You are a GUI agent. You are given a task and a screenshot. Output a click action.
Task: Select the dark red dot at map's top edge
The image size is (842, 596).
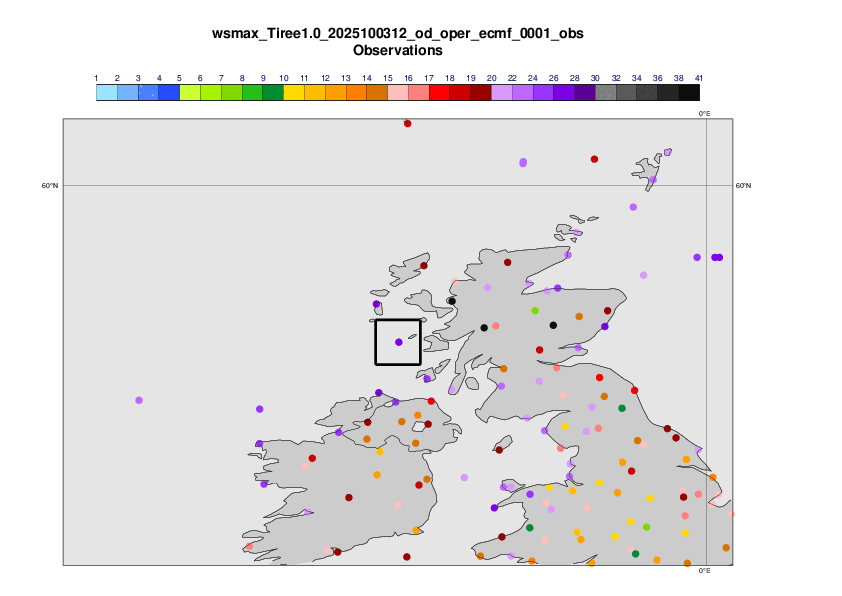click(x=407, y=123)
